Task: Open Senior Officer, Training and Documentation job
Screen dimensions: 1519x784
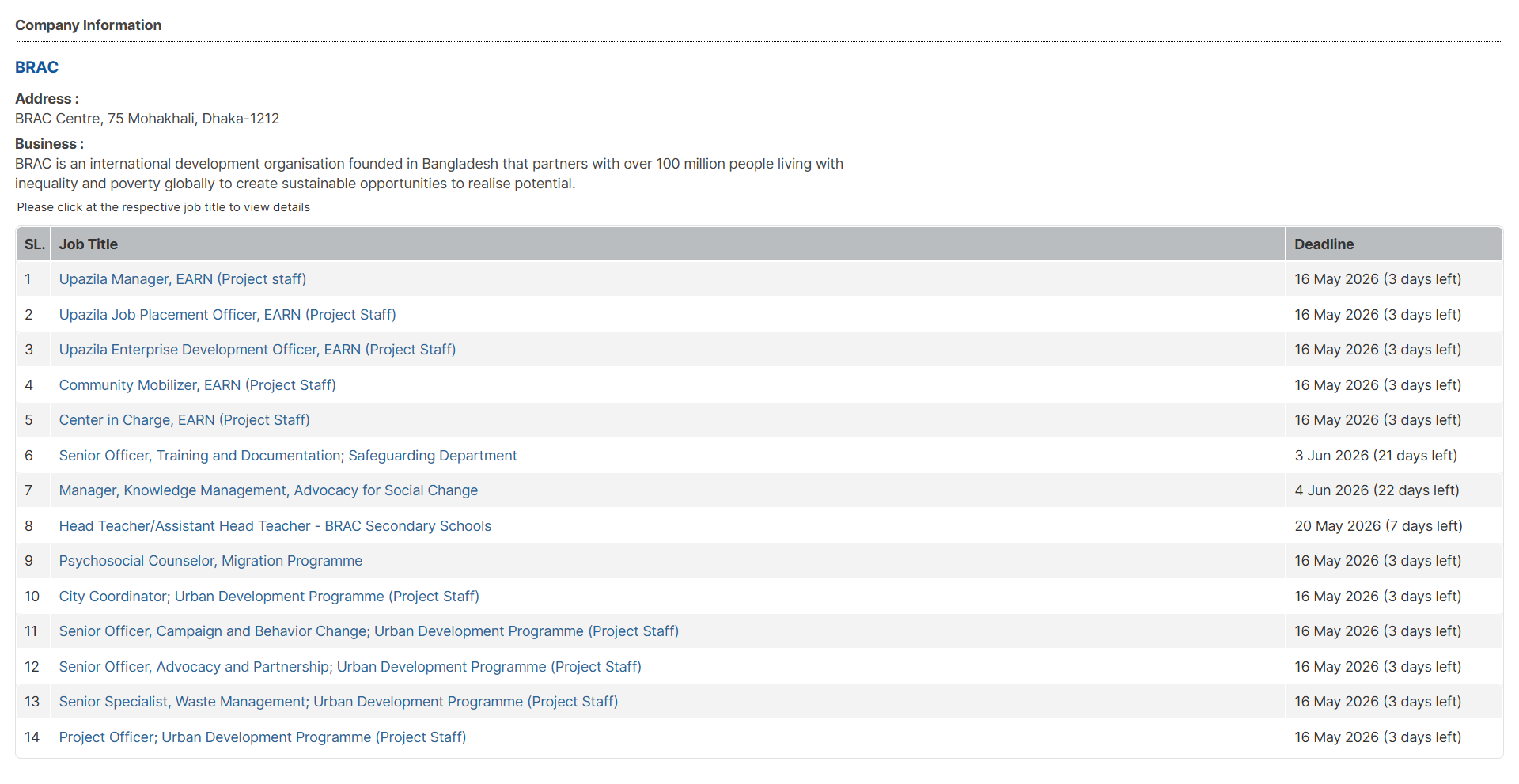Action: coord(288,456)
